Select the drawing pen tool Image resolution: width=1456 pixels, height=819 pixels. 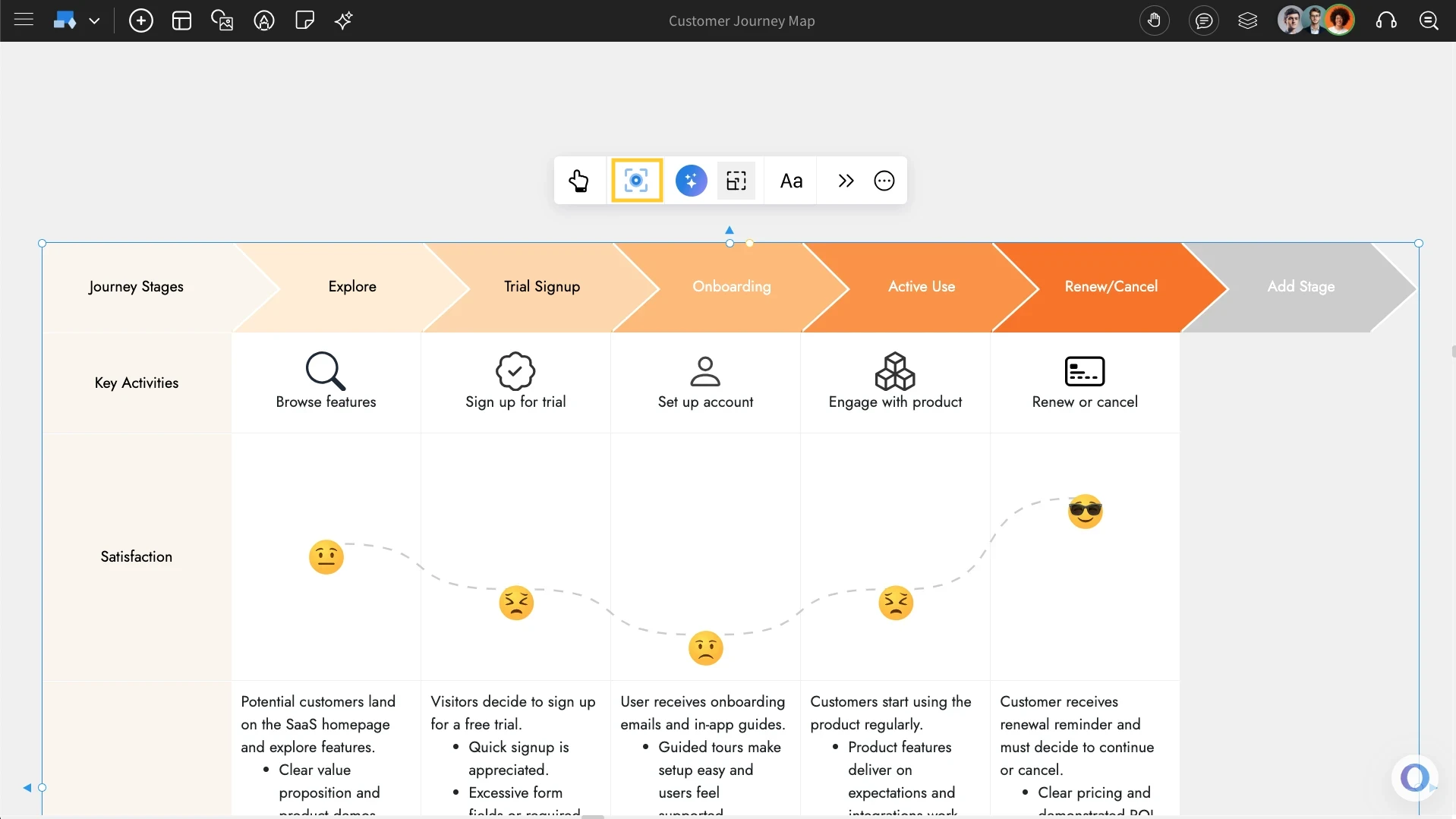[x=263, y=20]
